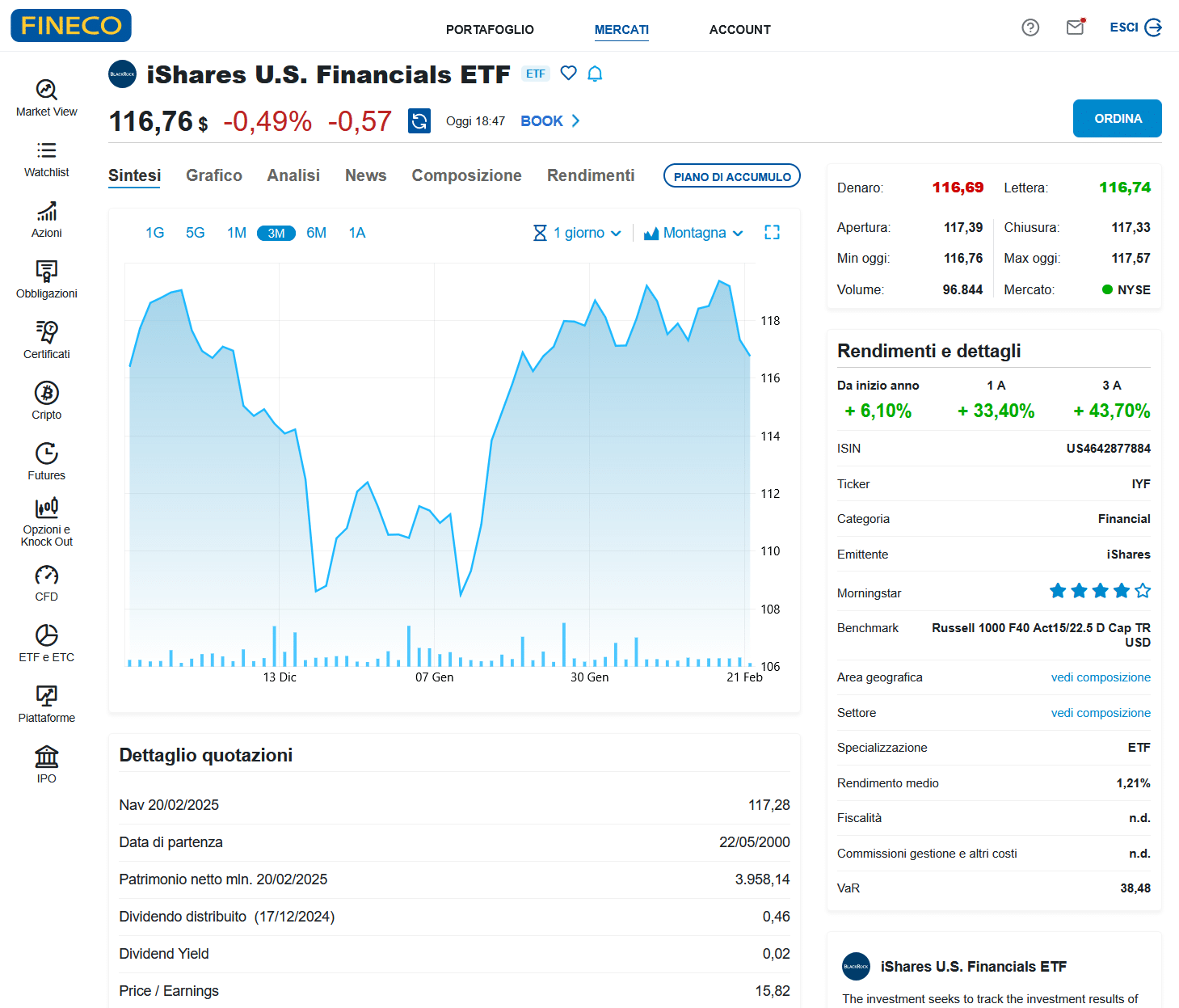
Task: Select the 5G chart range
Action: click(196, 233)
